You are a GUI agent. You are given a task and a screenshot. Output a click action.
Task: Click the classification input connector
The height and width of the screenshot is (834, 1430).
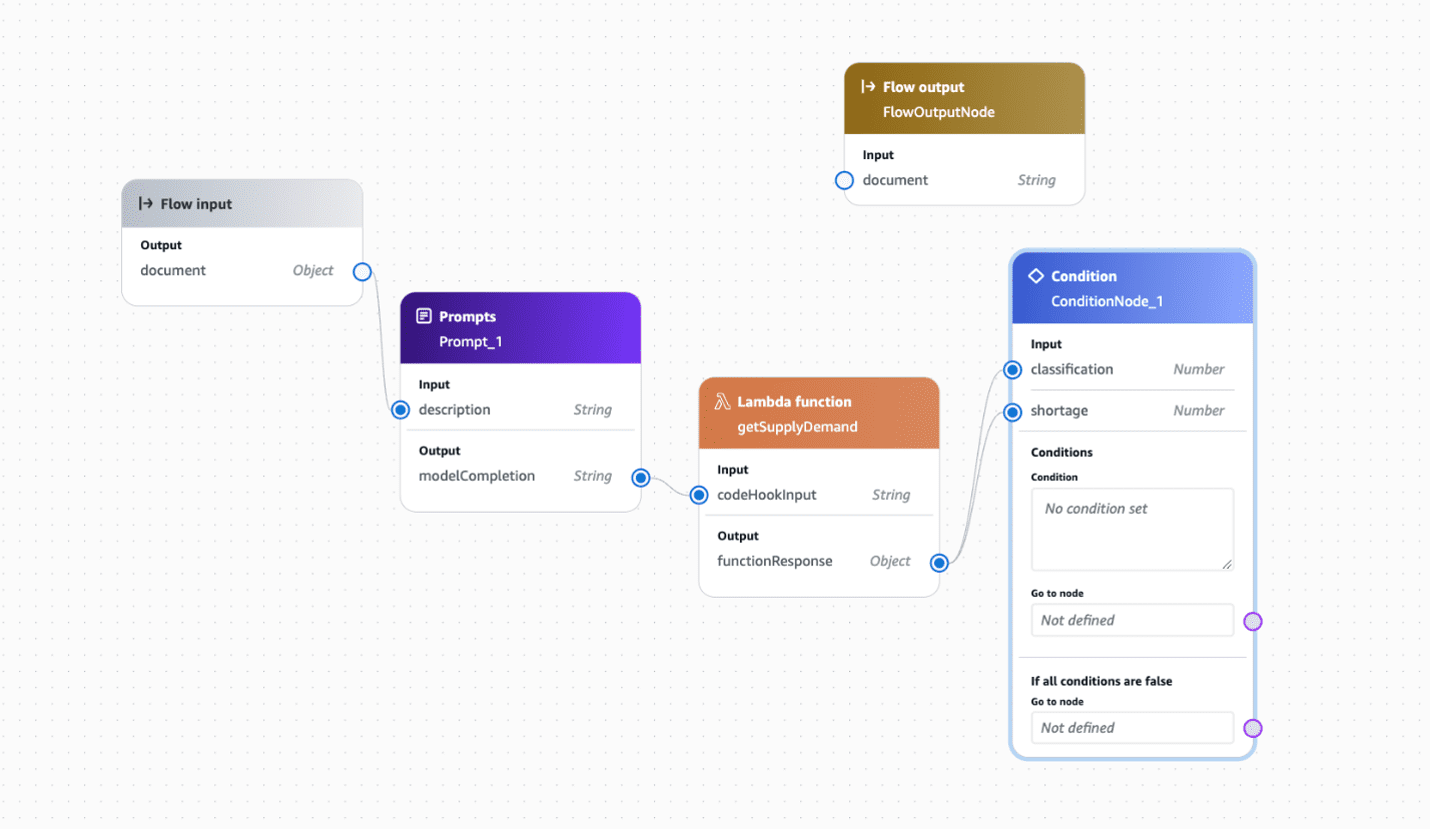point(1013,370)
